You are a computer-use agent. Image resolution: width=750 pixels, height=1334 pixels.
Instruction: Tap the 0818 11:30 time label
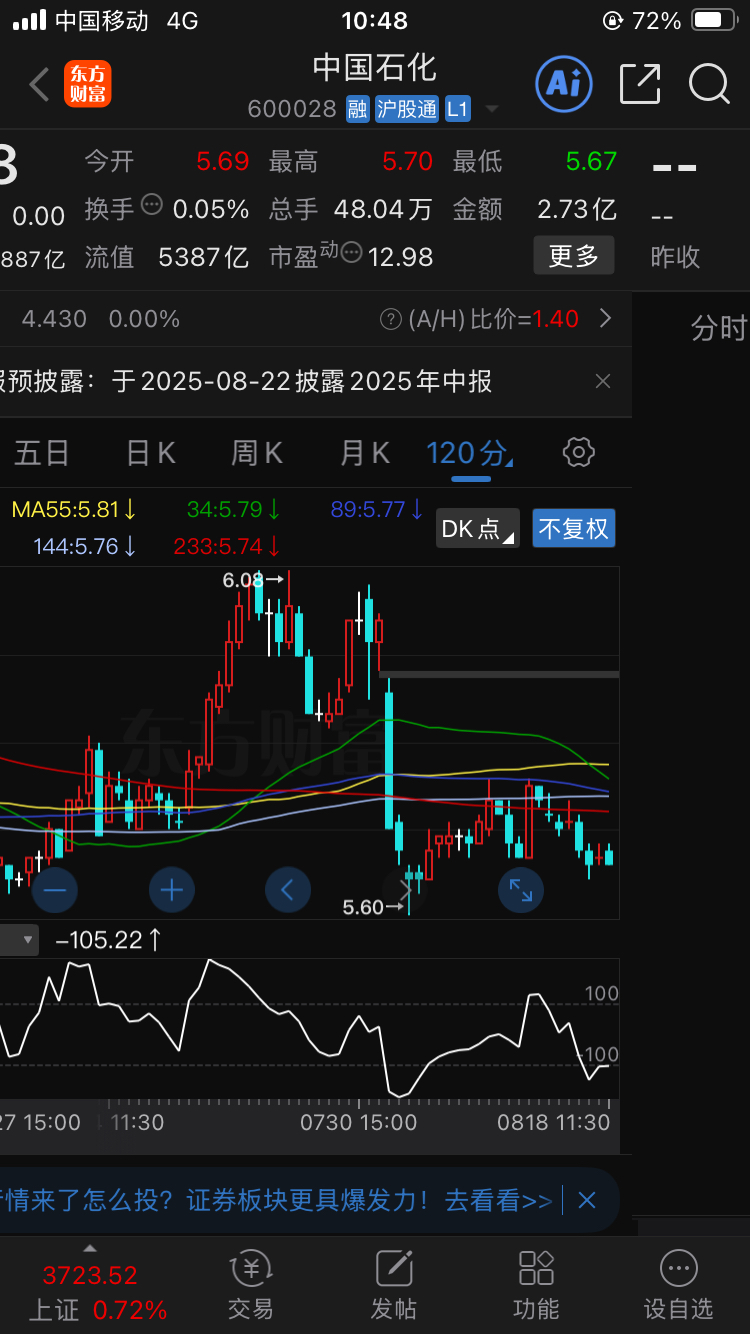[x=554, y=1122]
